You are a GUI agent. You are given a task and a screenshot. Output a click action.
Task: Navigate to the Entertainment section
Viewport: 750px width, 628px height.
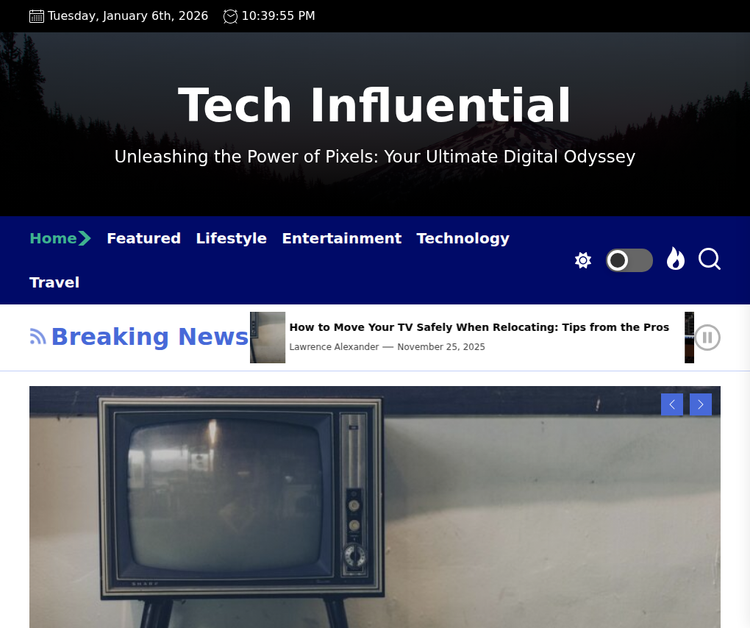(x=341, y=238)
